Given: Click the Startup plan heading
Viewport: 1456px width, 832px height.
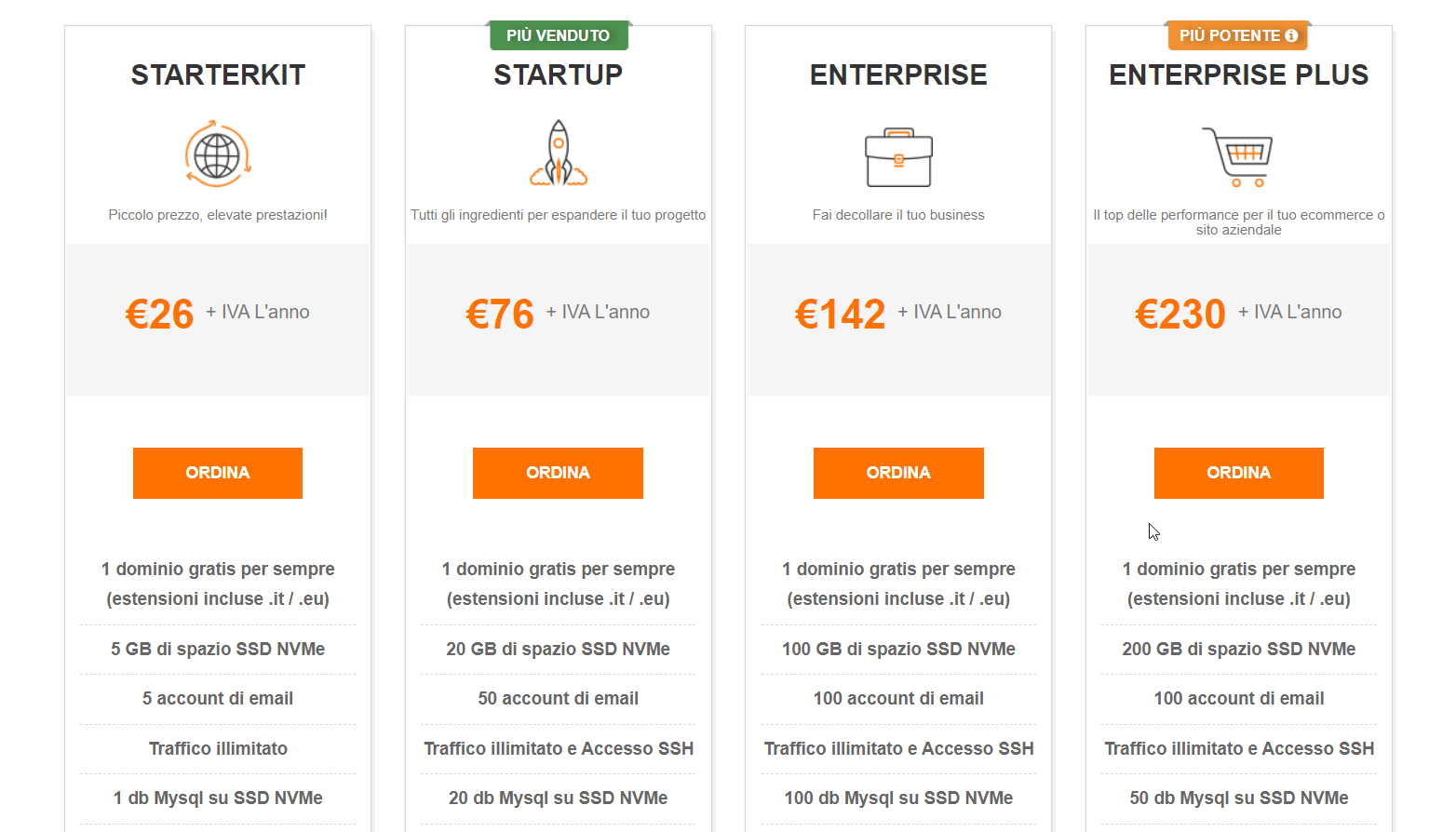Looking at the screenshot, I should coord(559,75).
